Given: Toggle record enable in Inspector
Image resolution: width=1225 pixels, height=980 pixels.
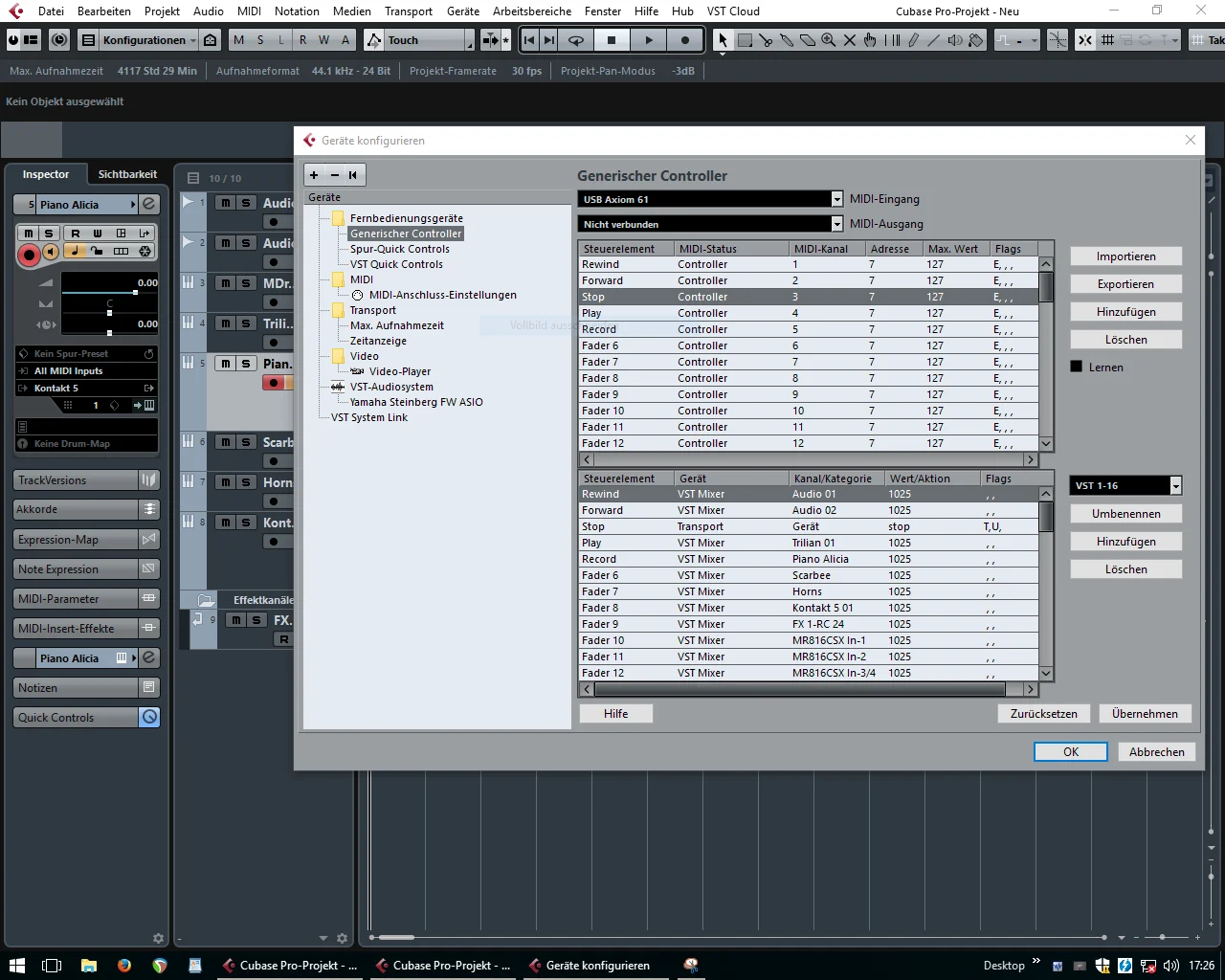Looking at the screenshot, I should [30, 254].
